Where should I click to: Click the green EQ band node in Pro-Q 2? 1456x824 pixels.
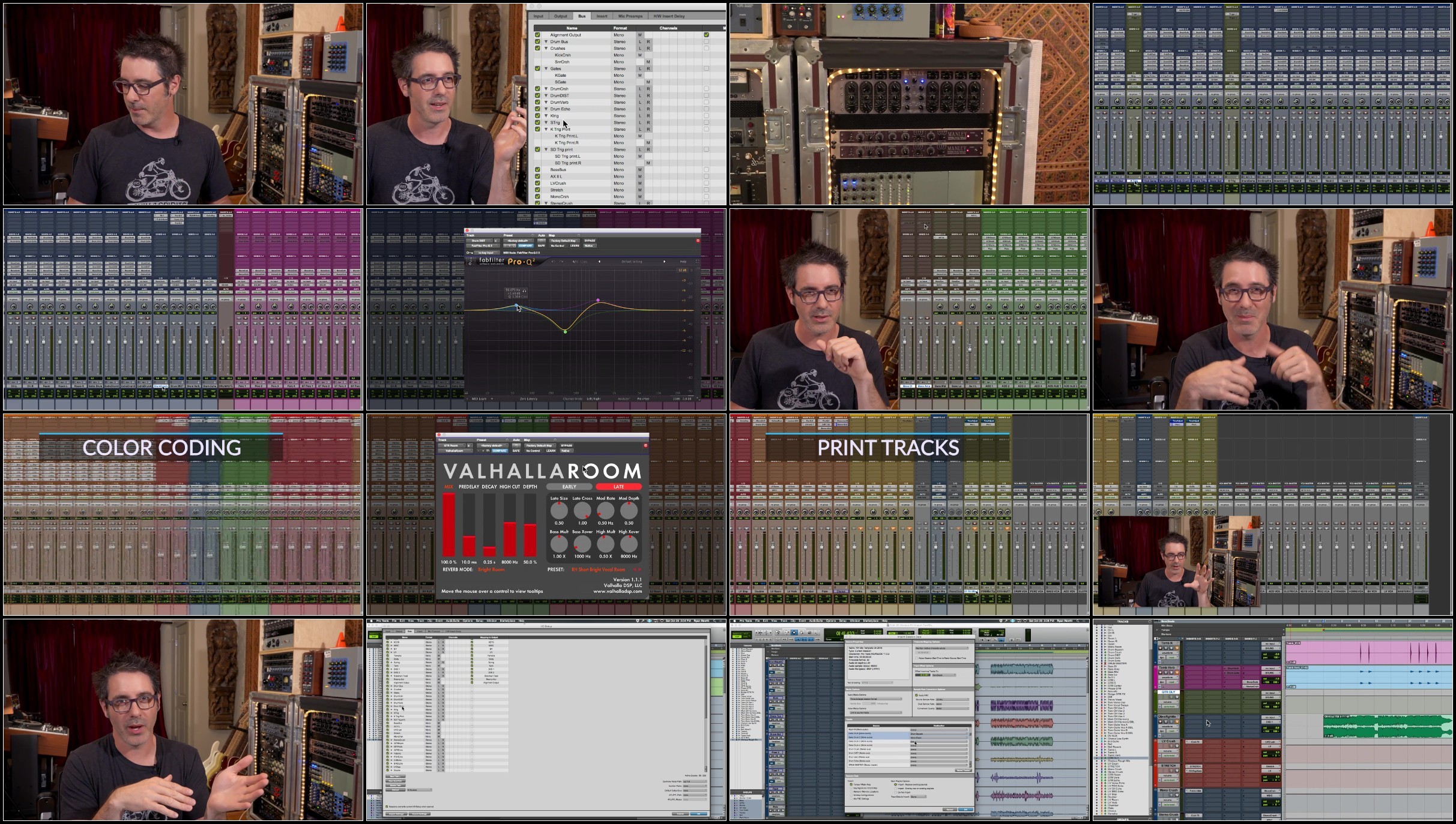(x=565, y=331)
